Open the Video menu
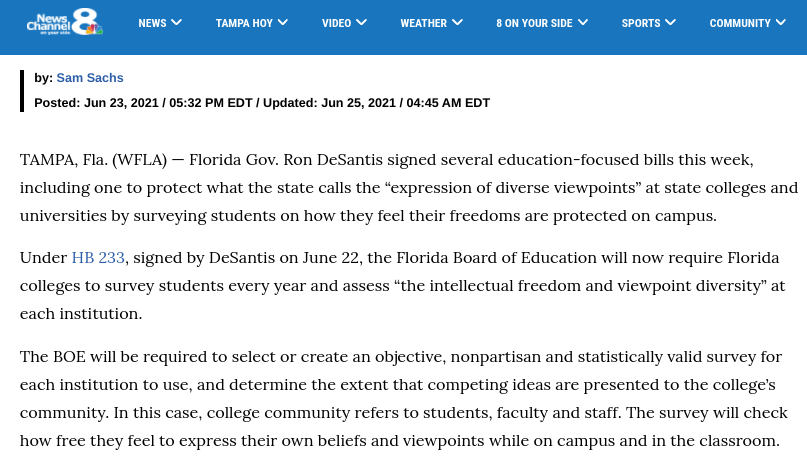807x467 pixels. point(336,23)
